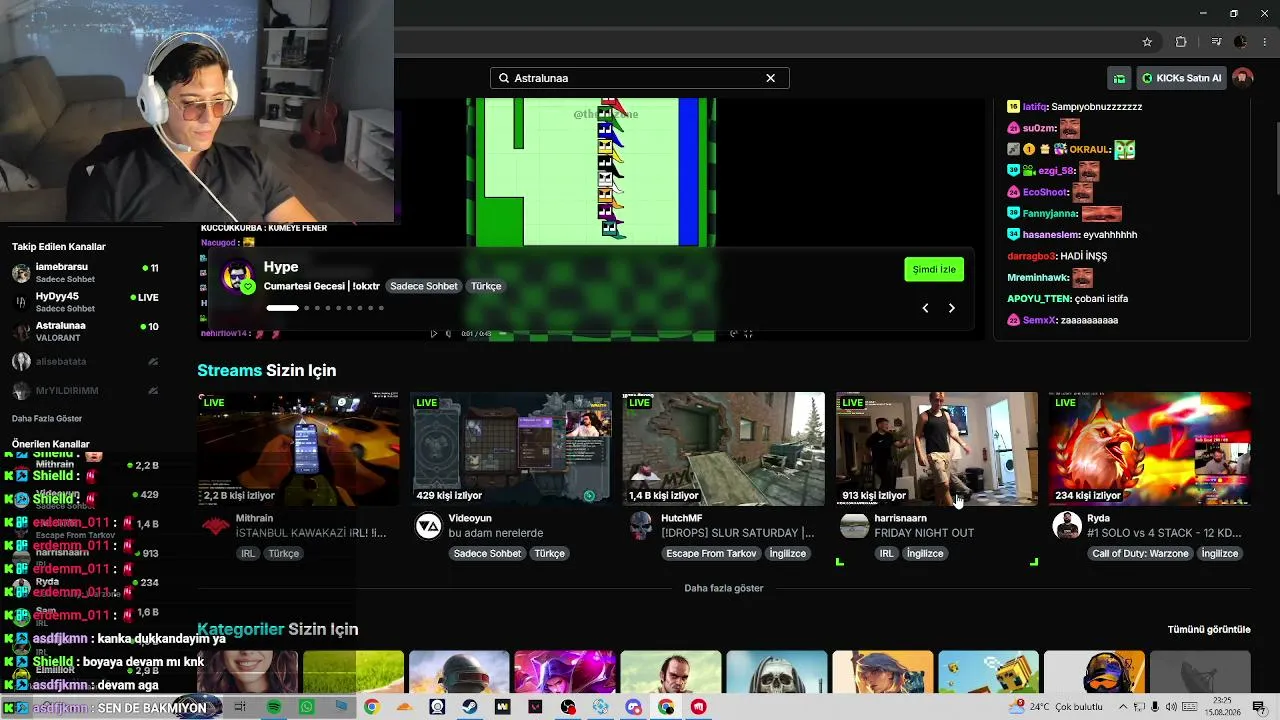Open harrisnaarn stream thumbnail
This screenshot has width=1280, height=720.
[x=937, y=449]
